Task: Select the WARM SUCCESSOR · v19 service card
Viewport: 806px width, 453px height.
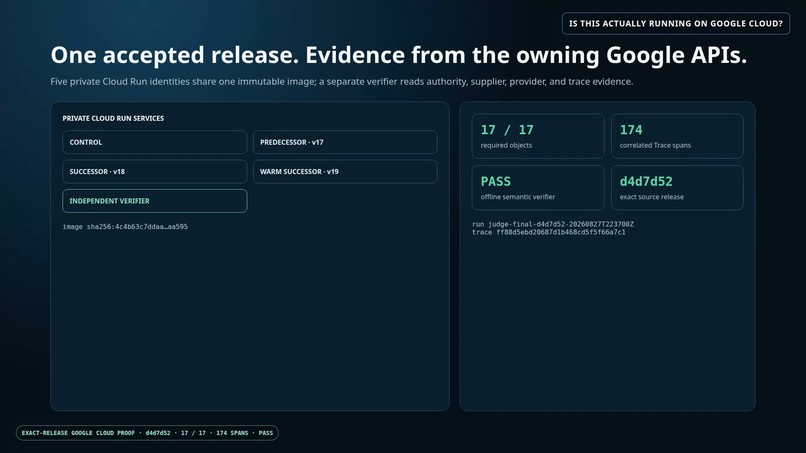Action: tap(345, 172)
